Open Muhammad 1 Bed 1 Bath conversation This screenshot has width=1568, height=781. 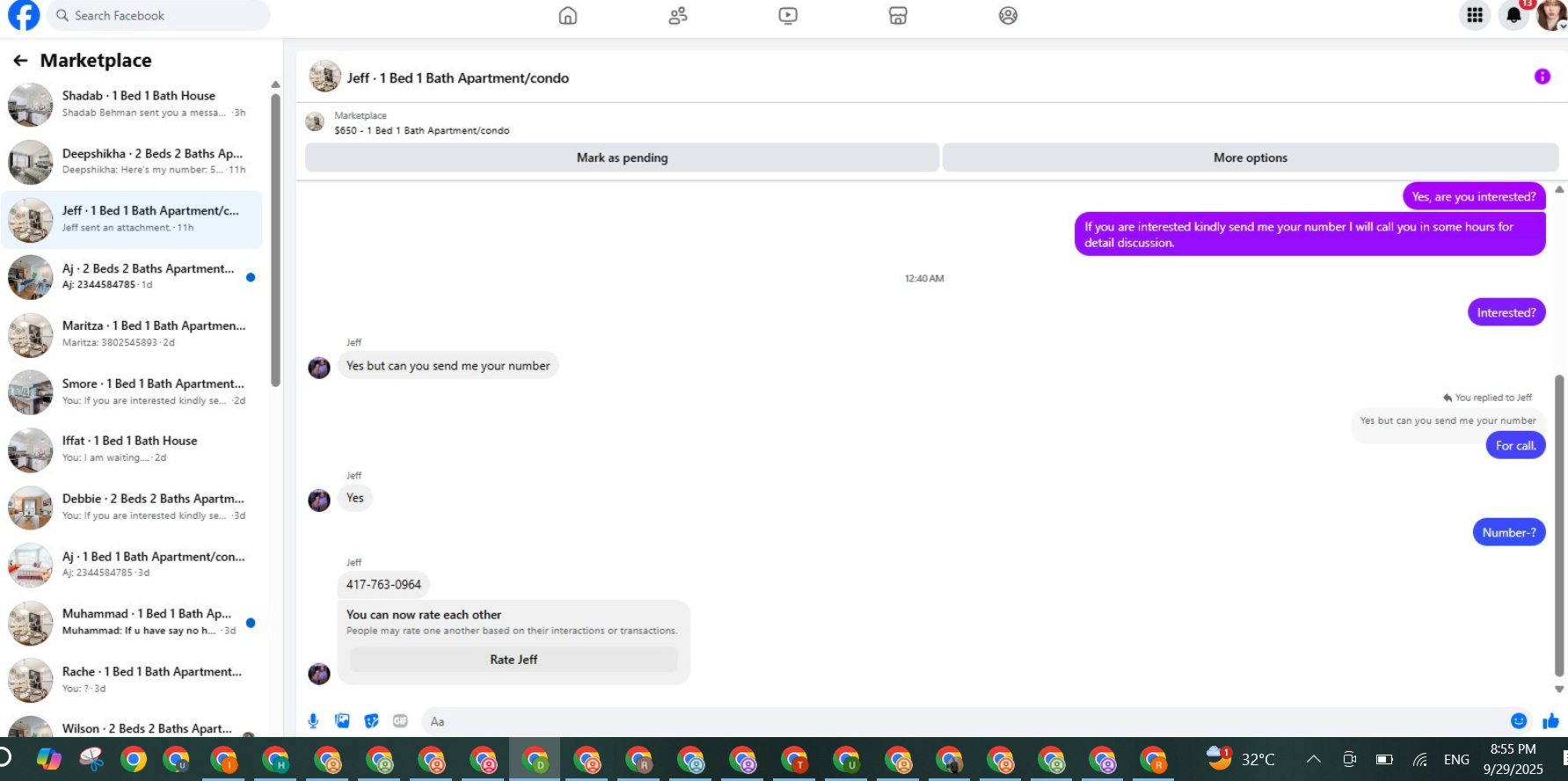(132, 623)
